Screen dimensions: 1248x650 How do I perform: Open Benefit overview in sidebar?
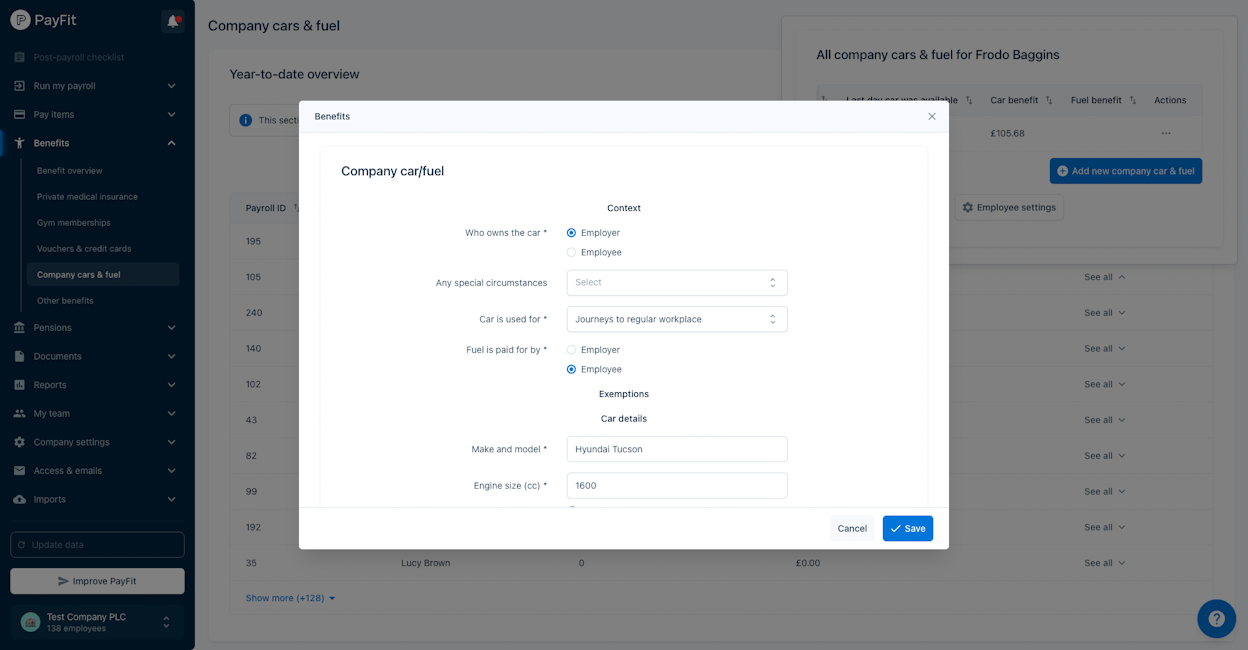pyautogui.click(x=70, y=171)
